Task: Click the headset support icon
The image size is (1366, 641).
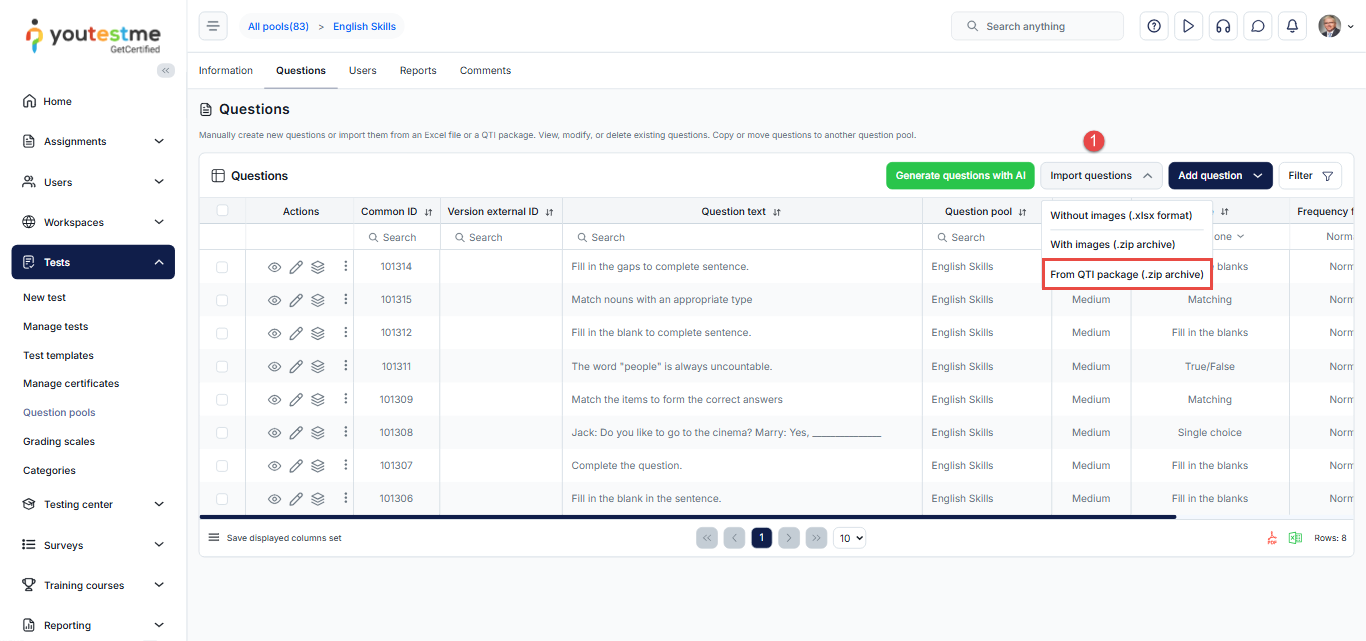Action: tap(1222, 27)
